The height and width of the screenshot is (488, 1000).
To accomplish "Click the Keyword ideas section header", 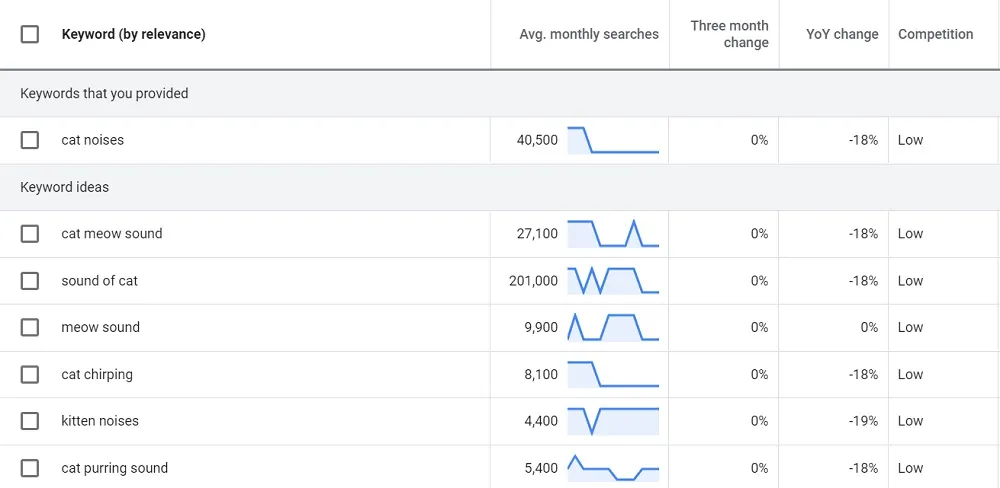I will (x=64, y=187).
